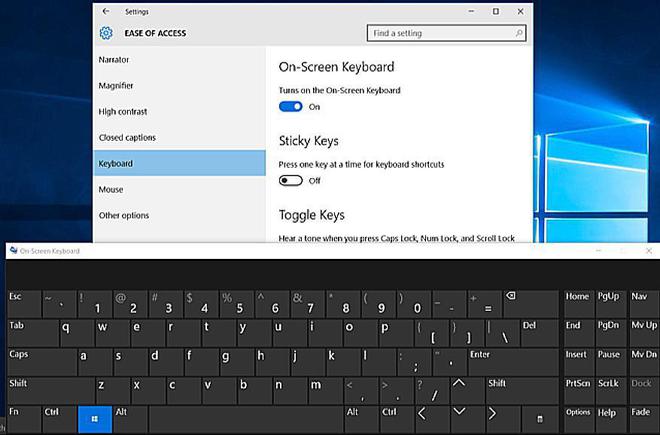Viewport: 660px width, 435px height.
Task: Tap the tilde and backtick key
Action: coord(60,304)
